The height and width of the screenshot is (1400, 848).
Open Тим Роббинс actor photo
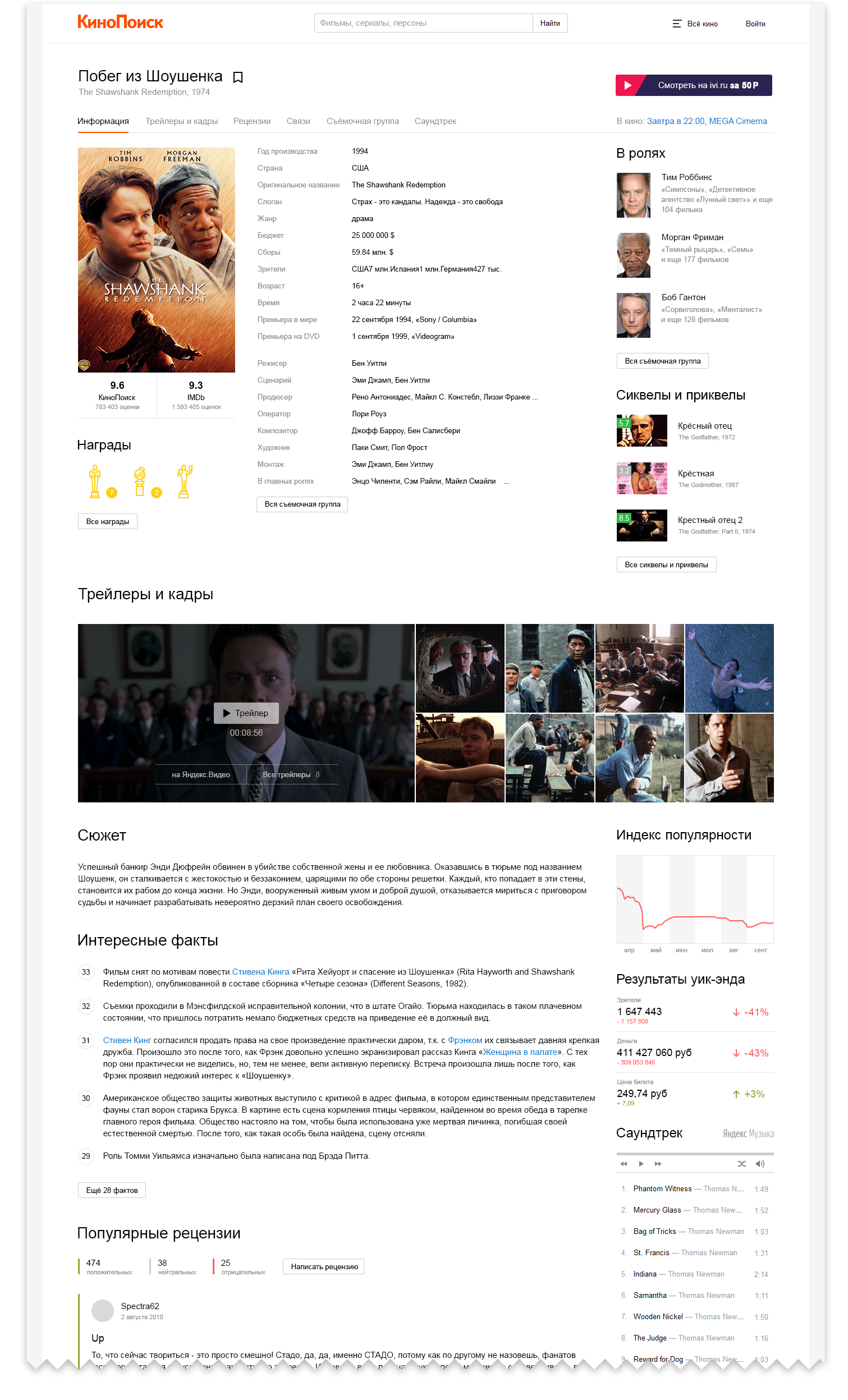(x=633, y=195)
